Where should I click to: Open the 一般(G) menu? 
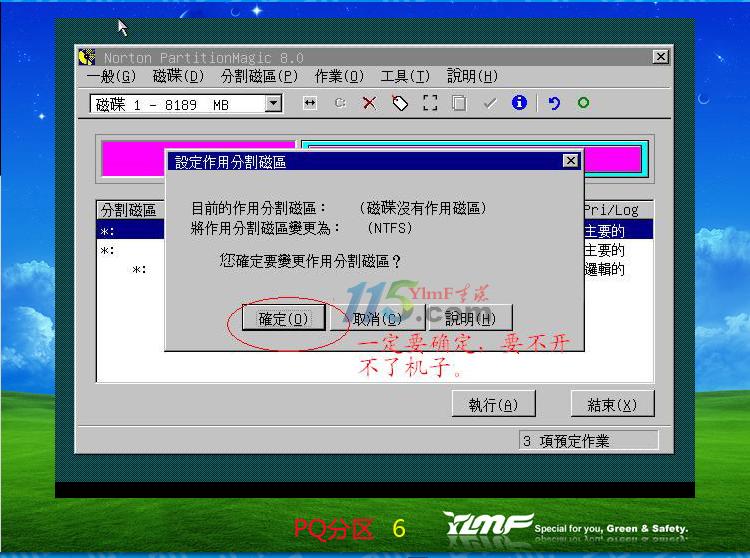pyautogui.click(x=111, y=76)
